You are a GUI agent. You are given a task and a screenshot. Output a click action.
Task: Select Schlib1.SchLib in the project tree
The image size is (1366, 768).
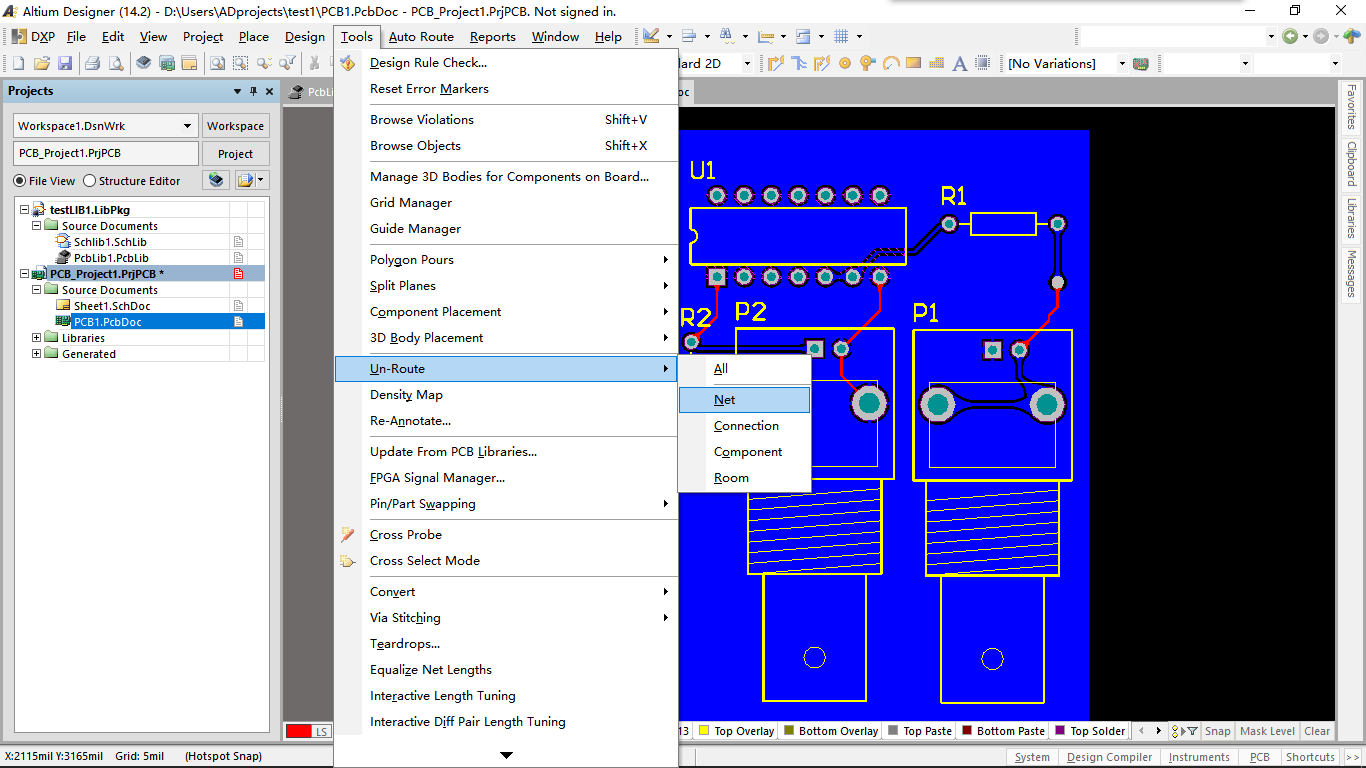(110, 242)
